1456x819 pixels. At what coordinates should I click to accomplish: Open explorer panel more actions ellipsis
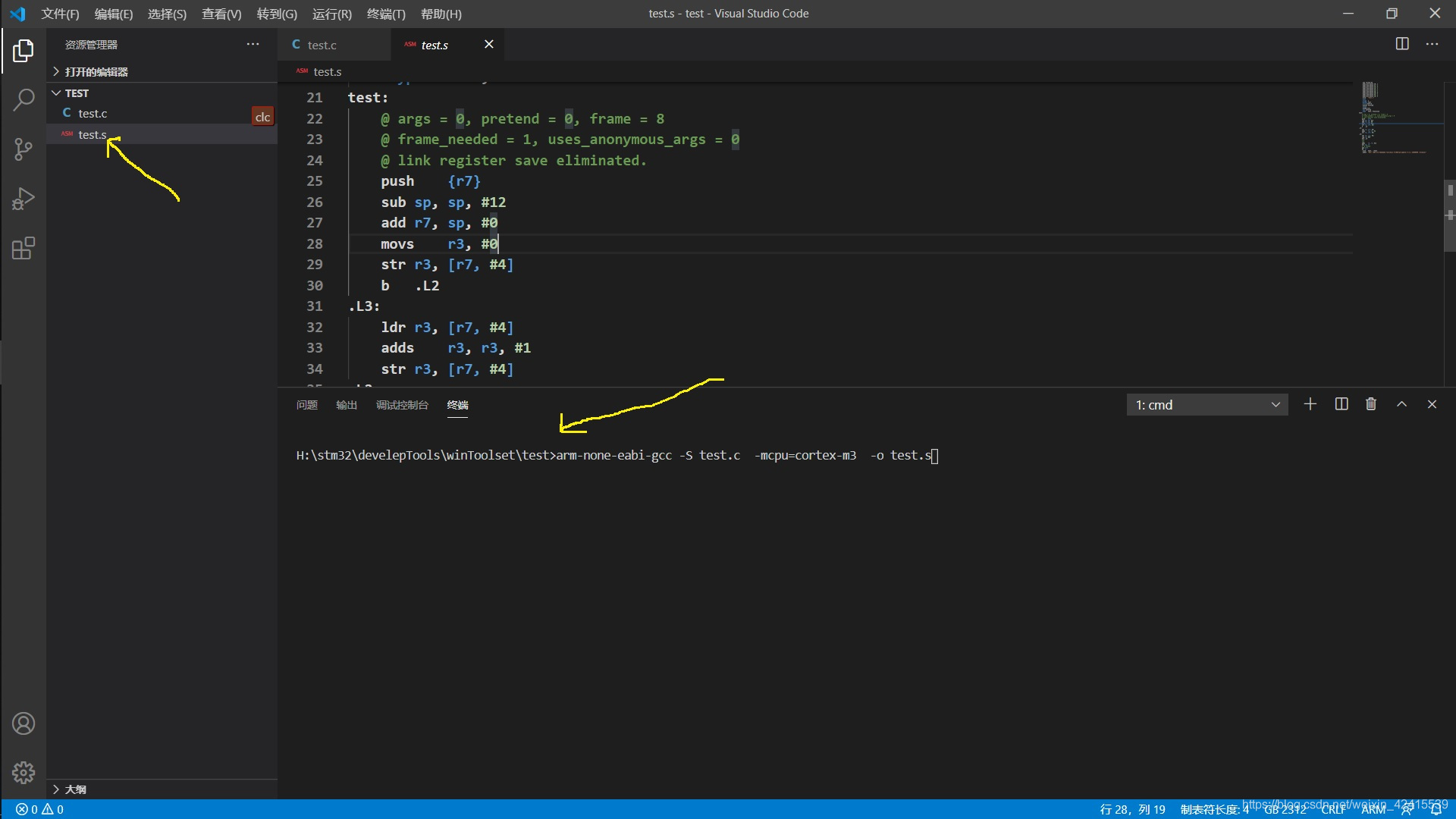[x=253, y=45]
